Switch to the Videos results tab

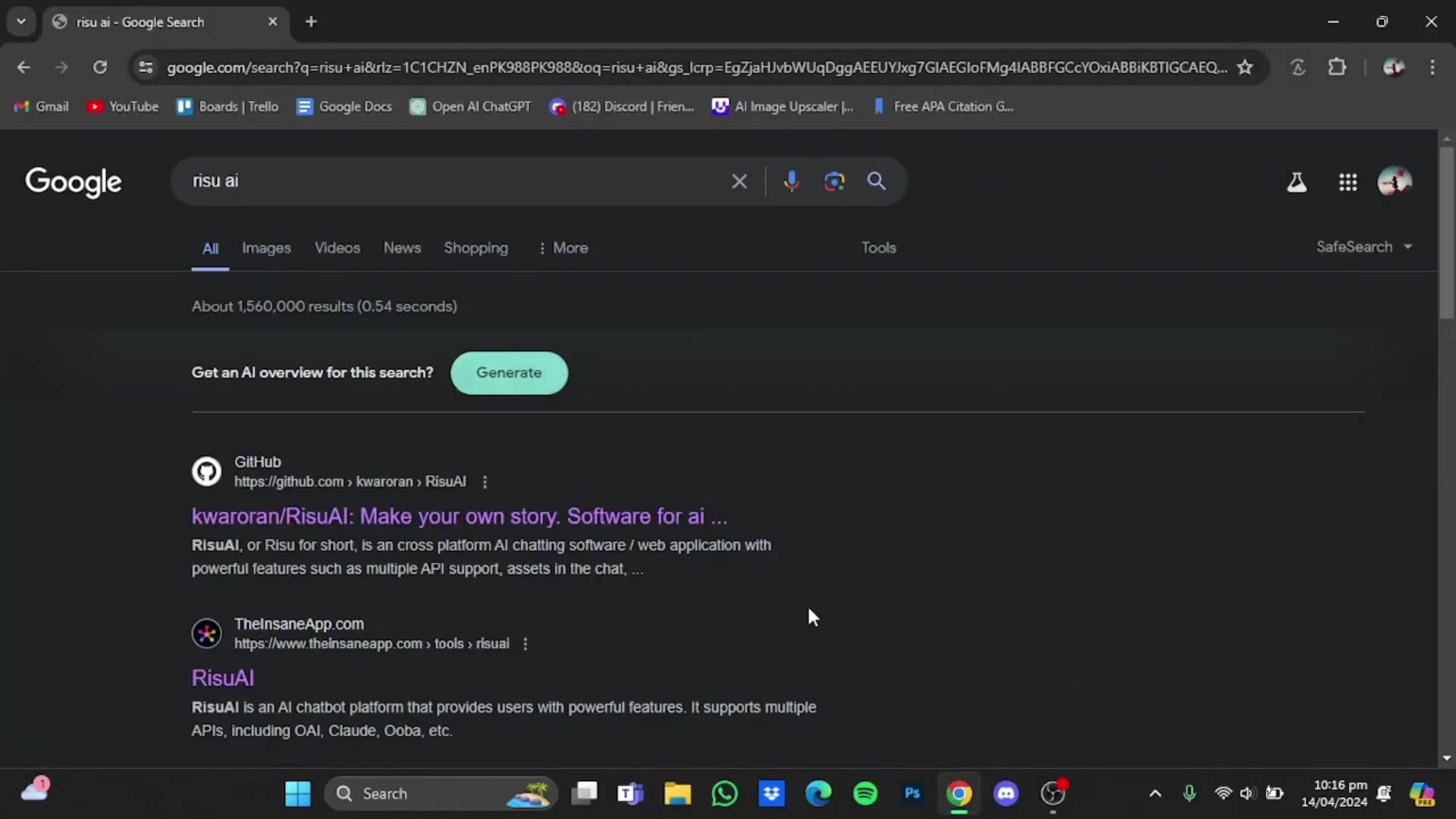click(337, 248)
